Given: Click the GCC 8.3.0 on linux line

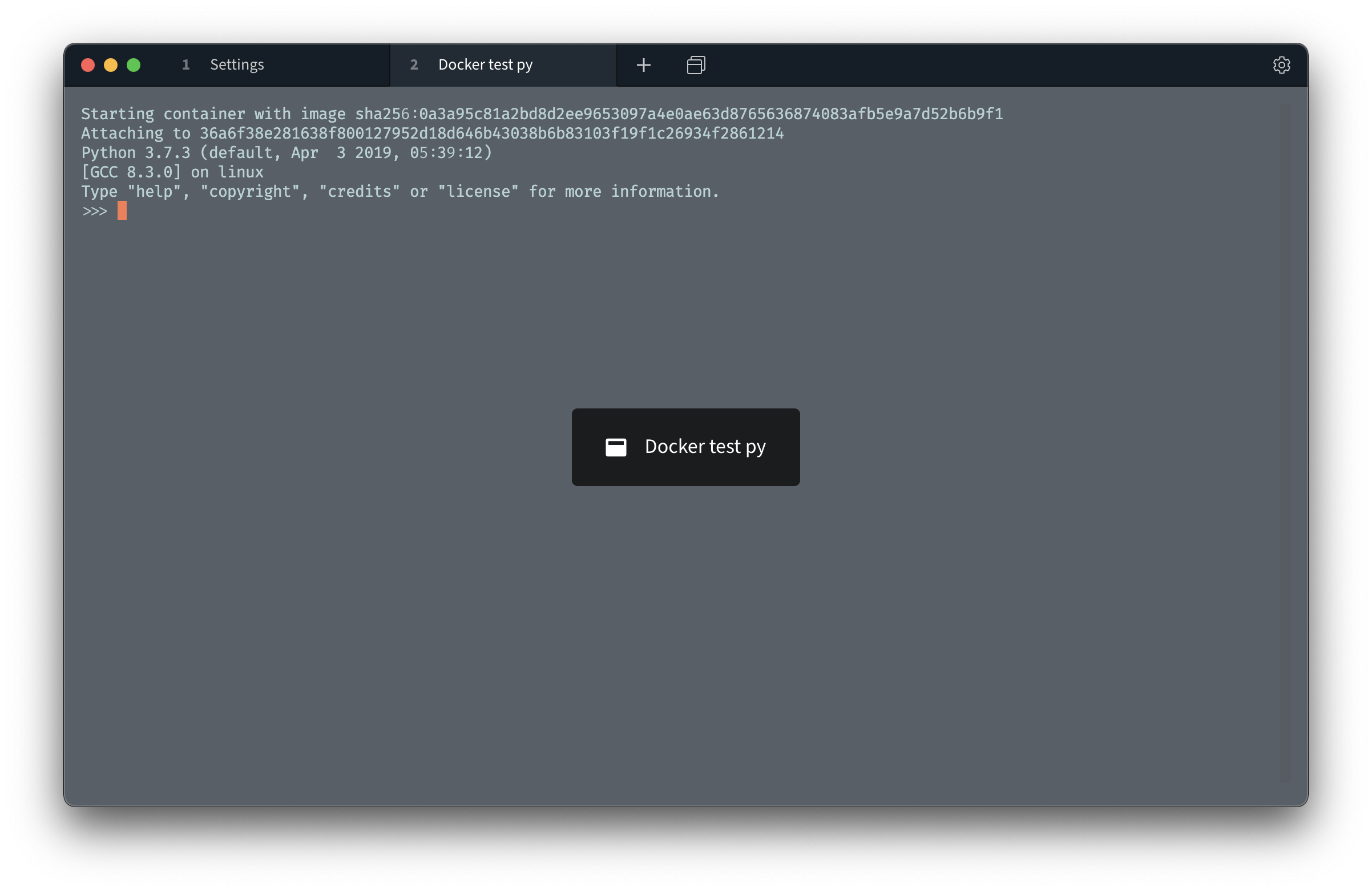Looking at the screenshot, I should (172, 172).
